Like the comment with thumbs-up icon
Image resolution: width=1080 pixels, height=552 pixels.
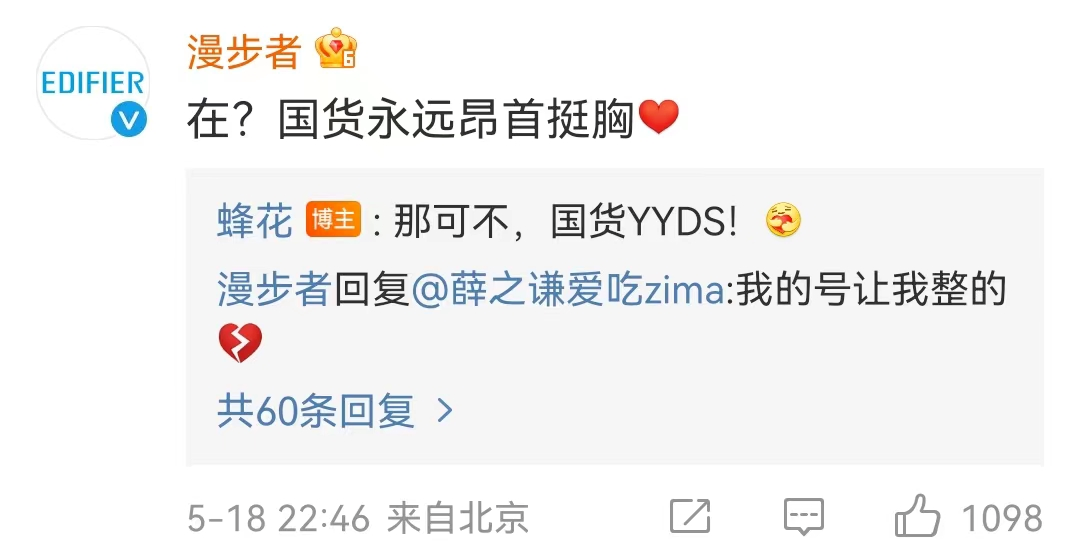click(x=917, y=515)
